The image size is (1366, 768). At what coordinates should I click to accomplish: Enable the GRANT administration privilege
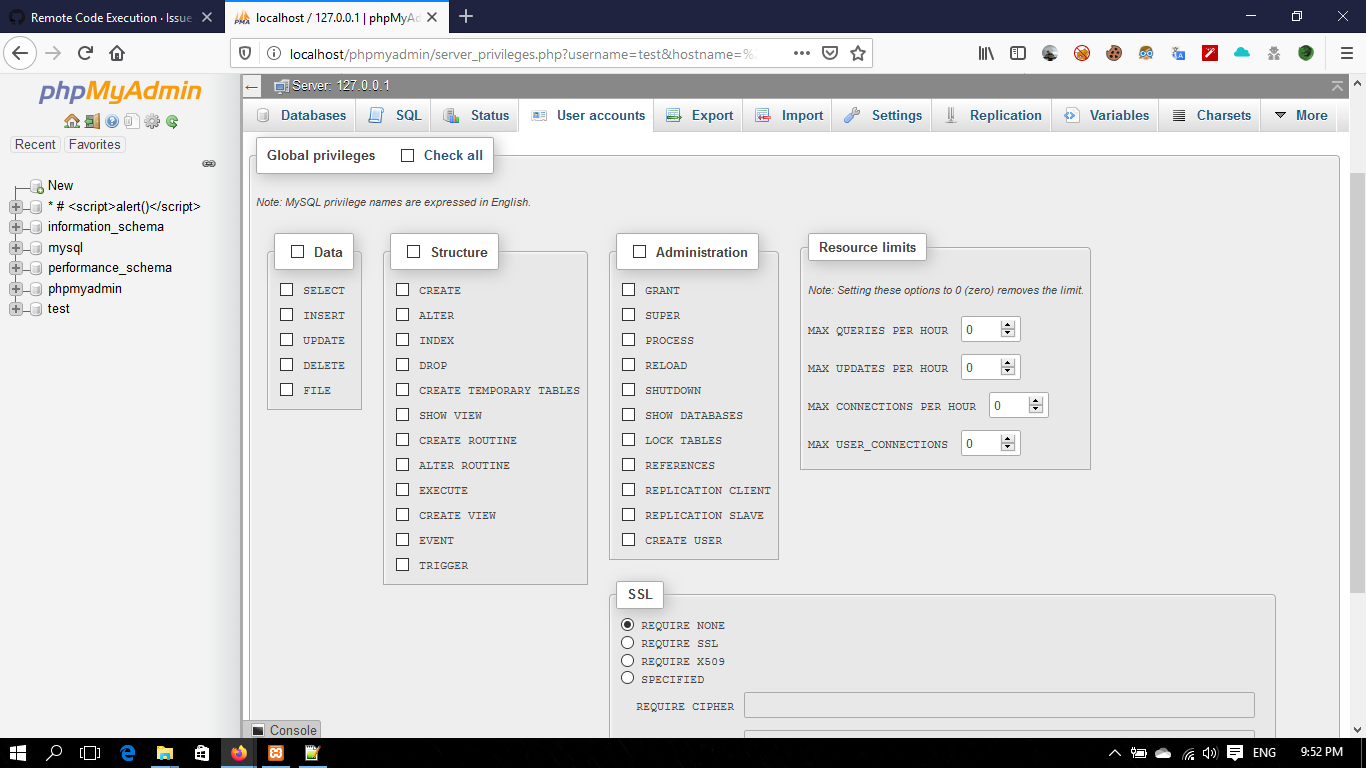point(629,289)
